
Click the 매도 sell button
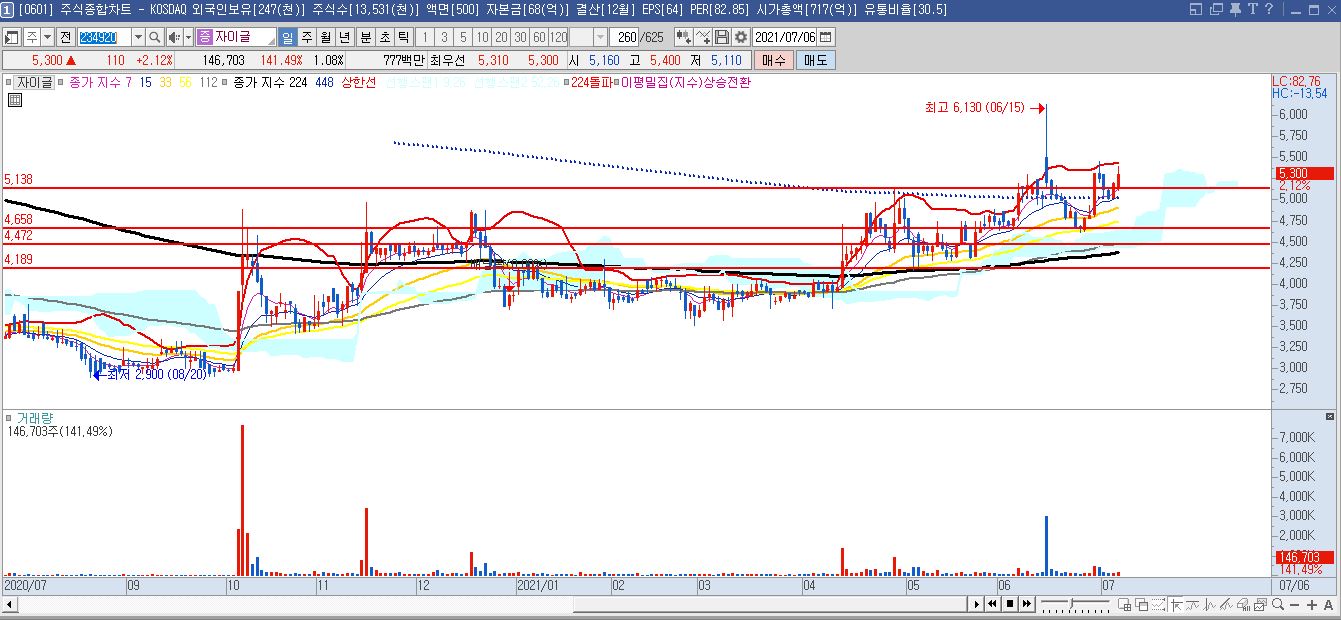click(x=816, y=60)
